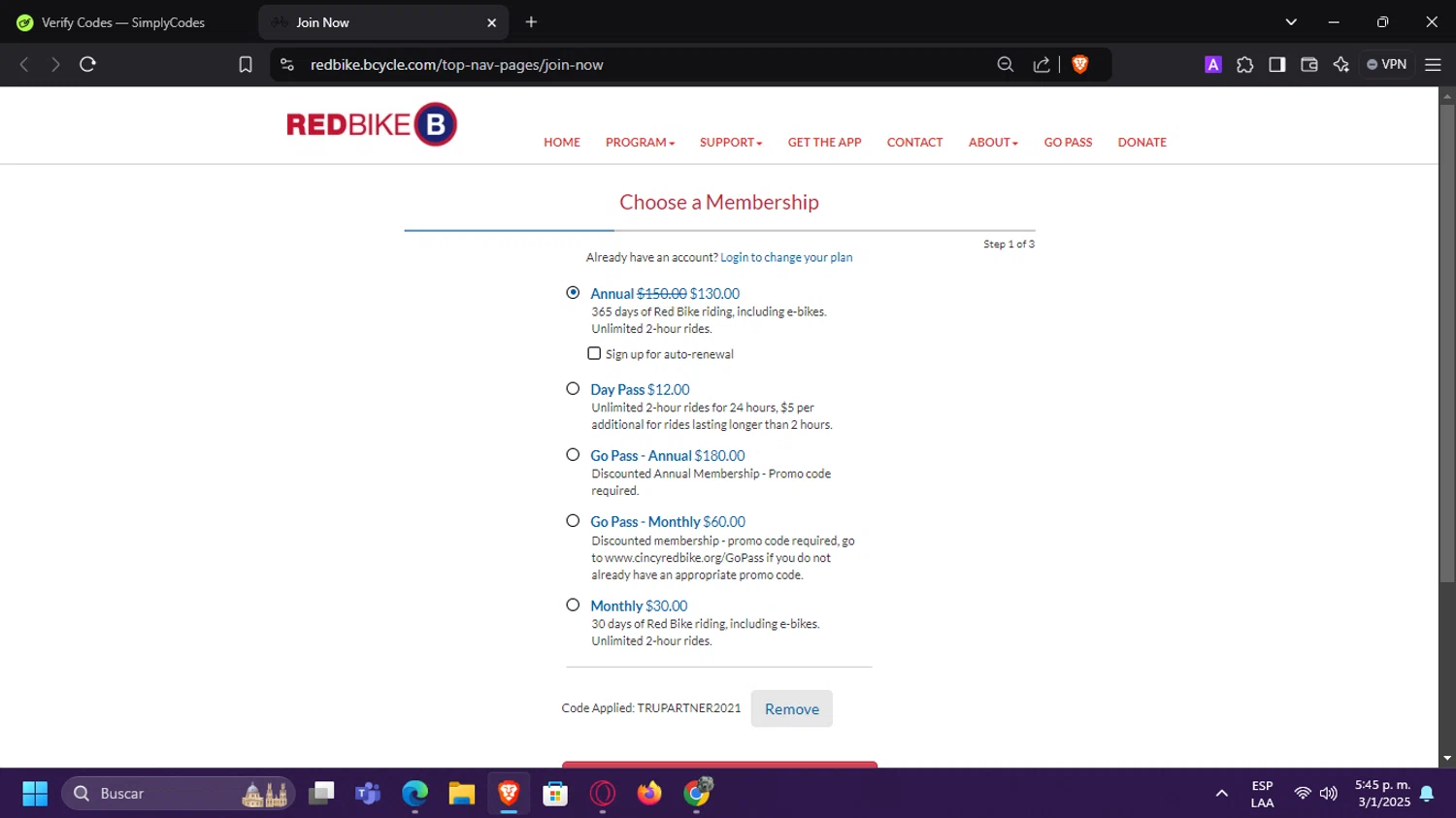Open the extensions puzzle icon
The width and height of the screenshot is (1456, 818).
[1245, 64]
